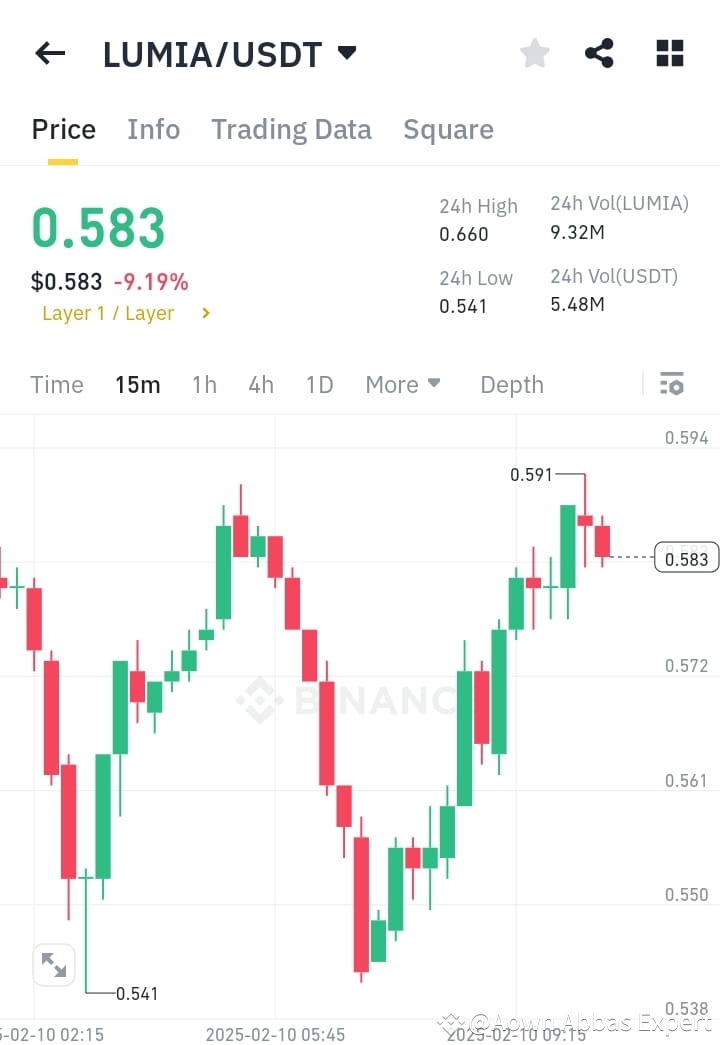
Task: Select the 1D daily timeframe
Action: [319, 384]
